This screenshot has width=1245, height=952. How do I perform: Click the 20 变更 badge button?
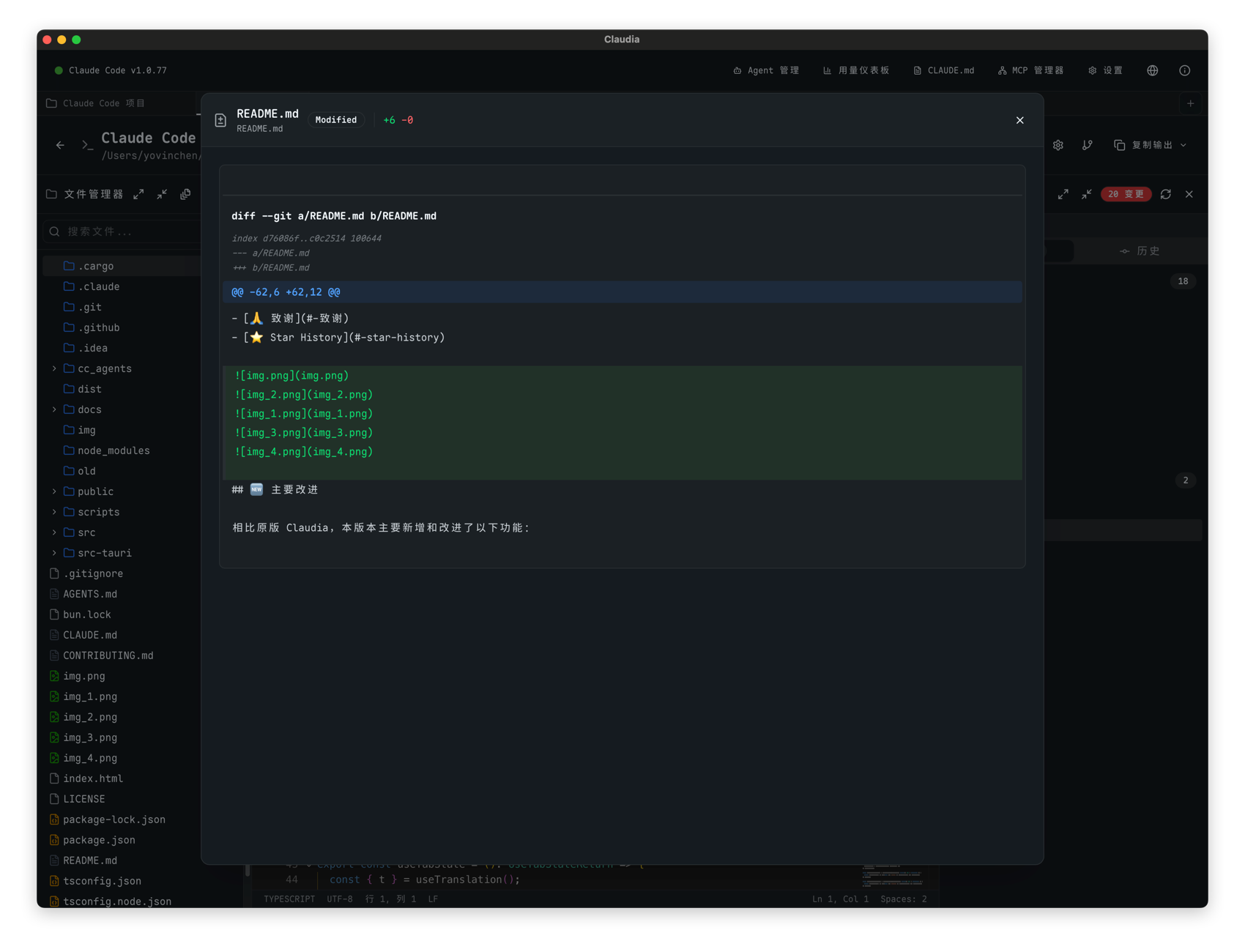(x=1126, y=194)
